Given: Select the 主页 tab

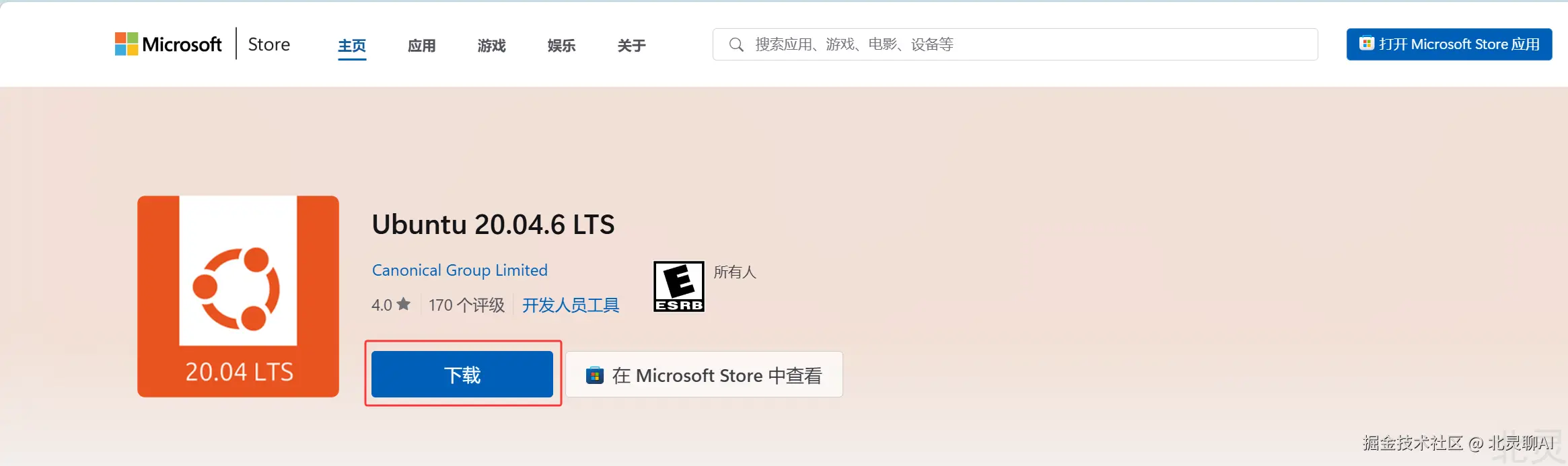Looking at the screenshot, I should tap(352, 46).
